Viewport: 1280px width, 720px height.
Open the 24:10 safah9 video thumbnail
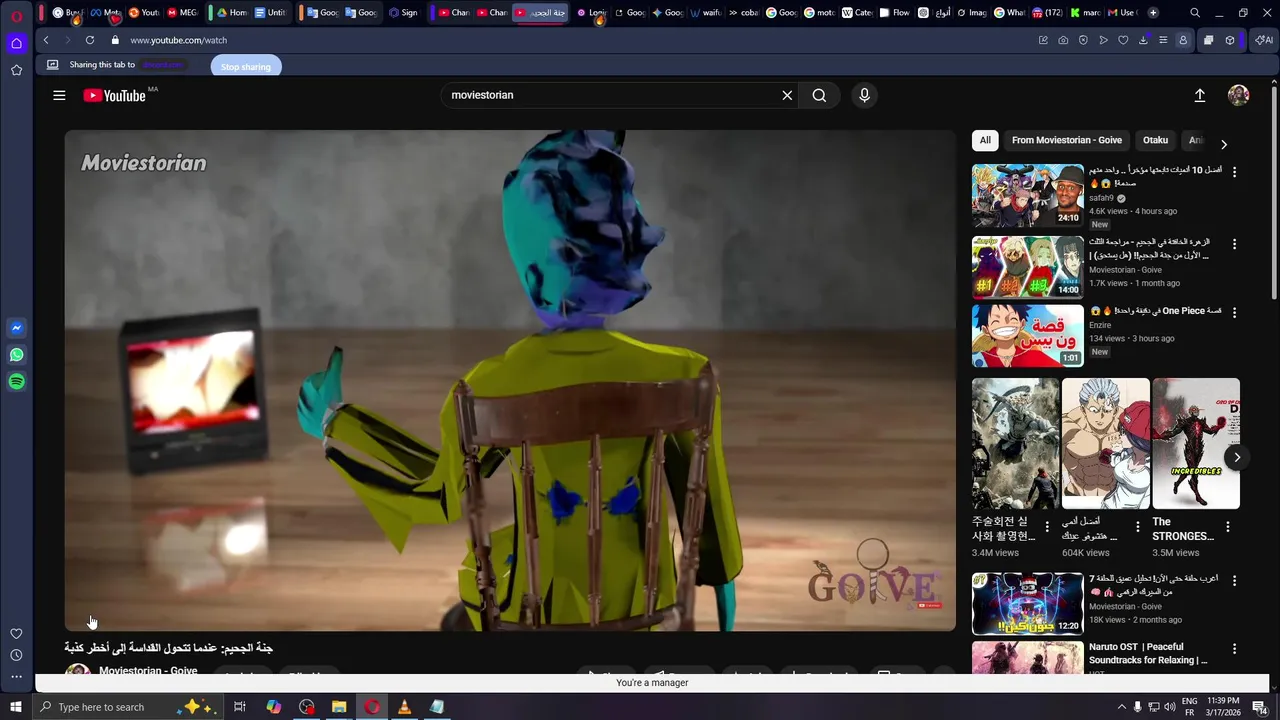(1027, 195)
